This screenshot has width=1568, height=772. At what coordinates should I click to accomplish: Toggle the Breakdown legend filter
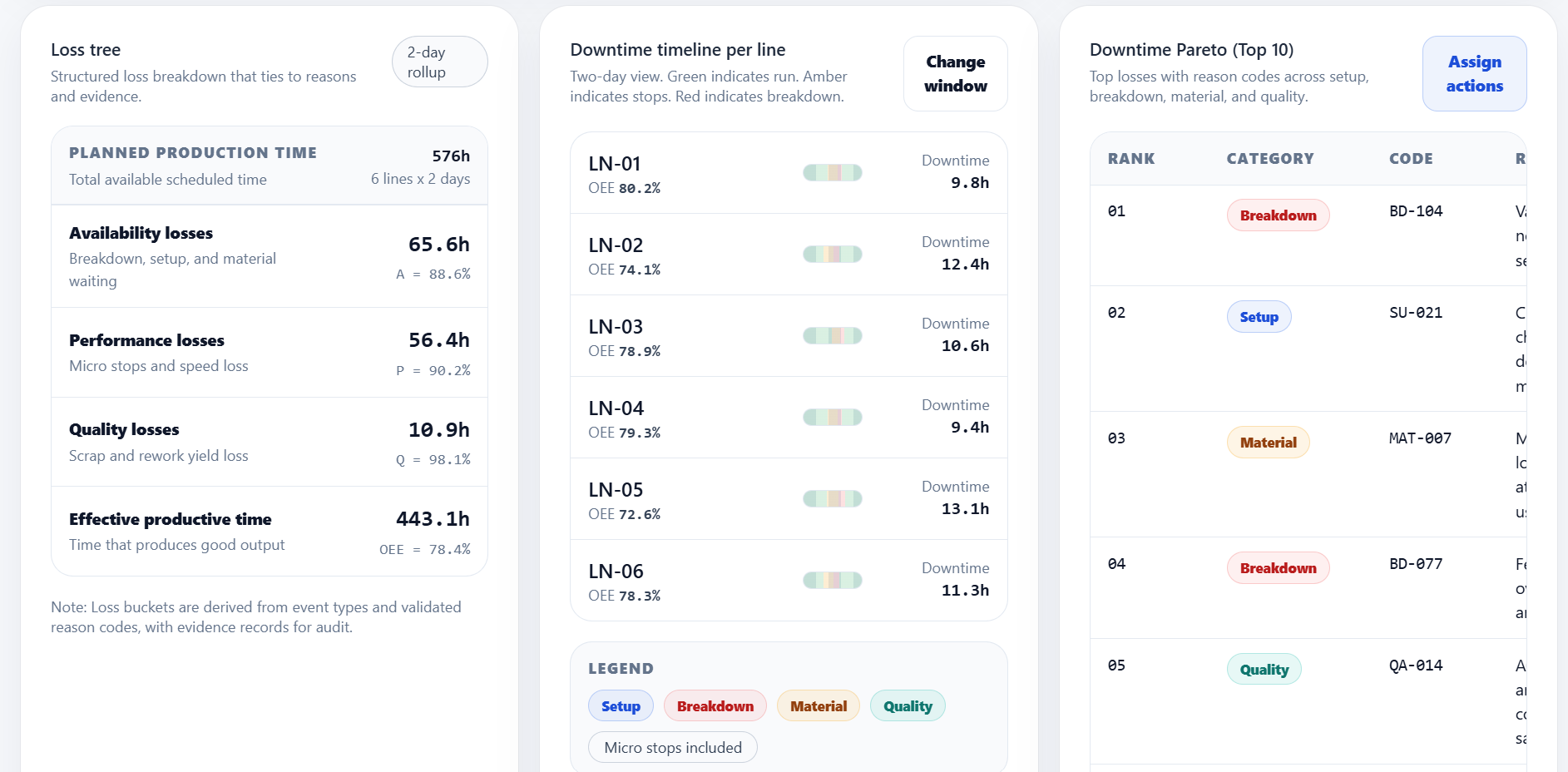[x=715, y=706]
